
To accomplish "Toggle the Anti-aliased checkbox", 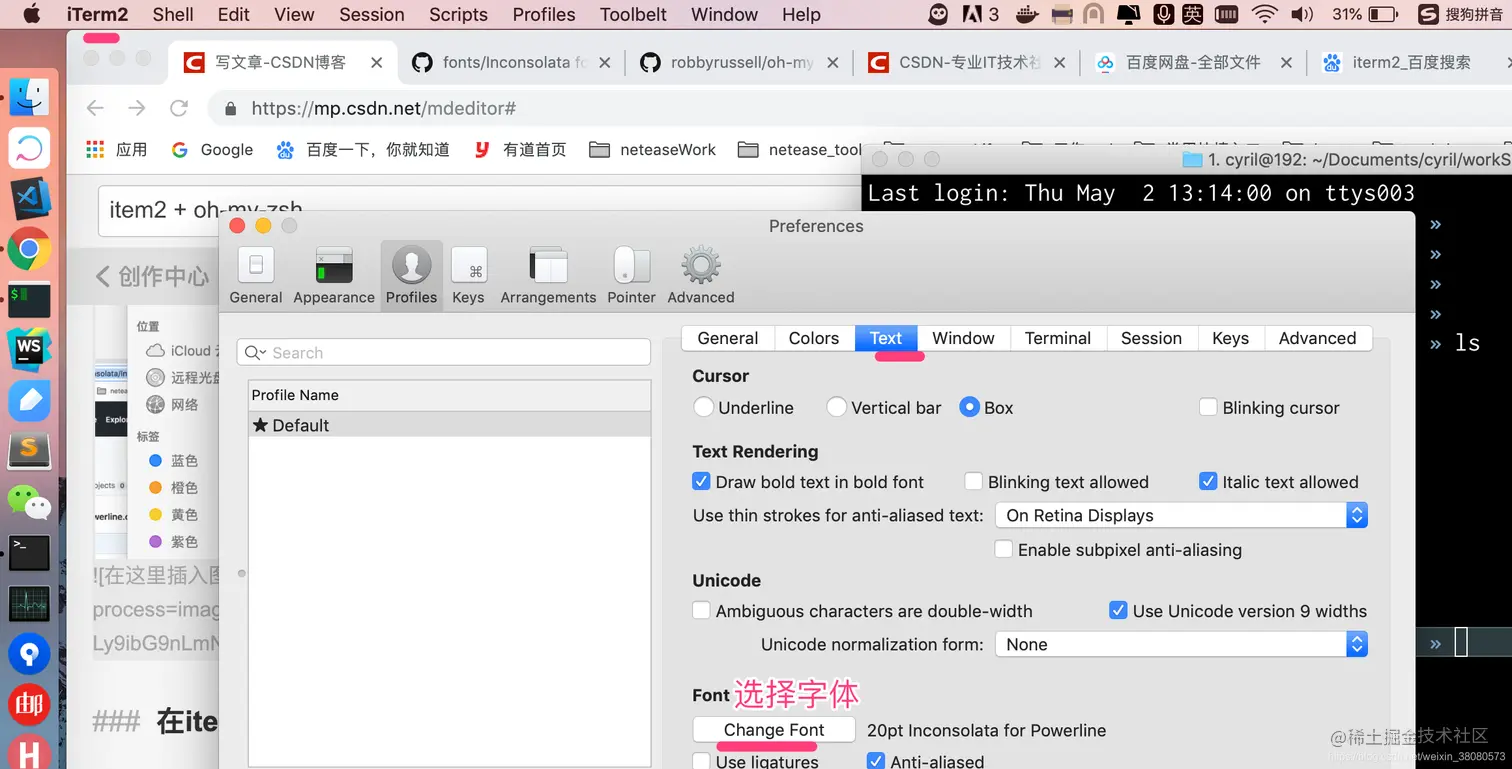I will pyautogui.click(x=877, y=761).
